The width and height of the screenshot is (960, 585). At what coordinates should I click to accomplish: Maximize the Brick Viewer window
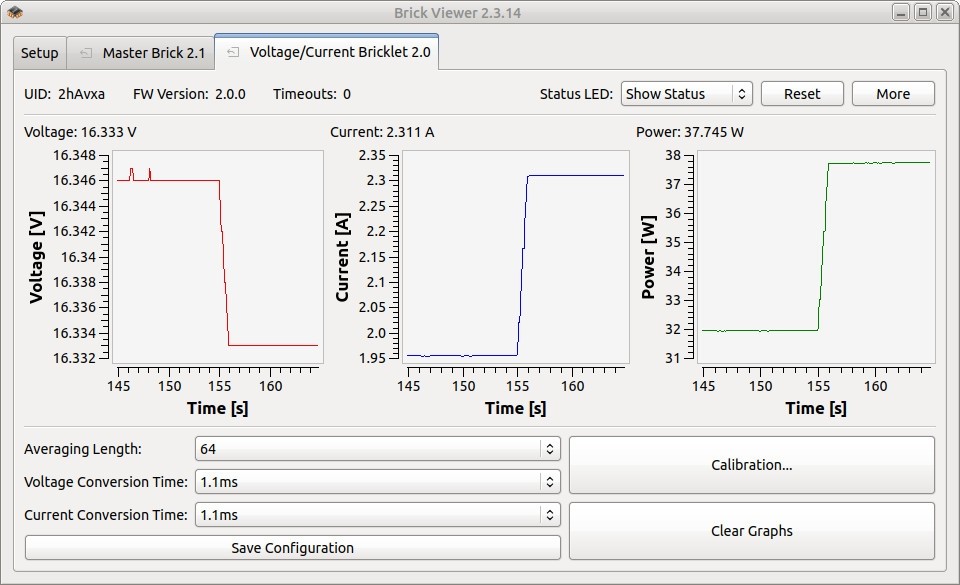click(x=923, y=12)
